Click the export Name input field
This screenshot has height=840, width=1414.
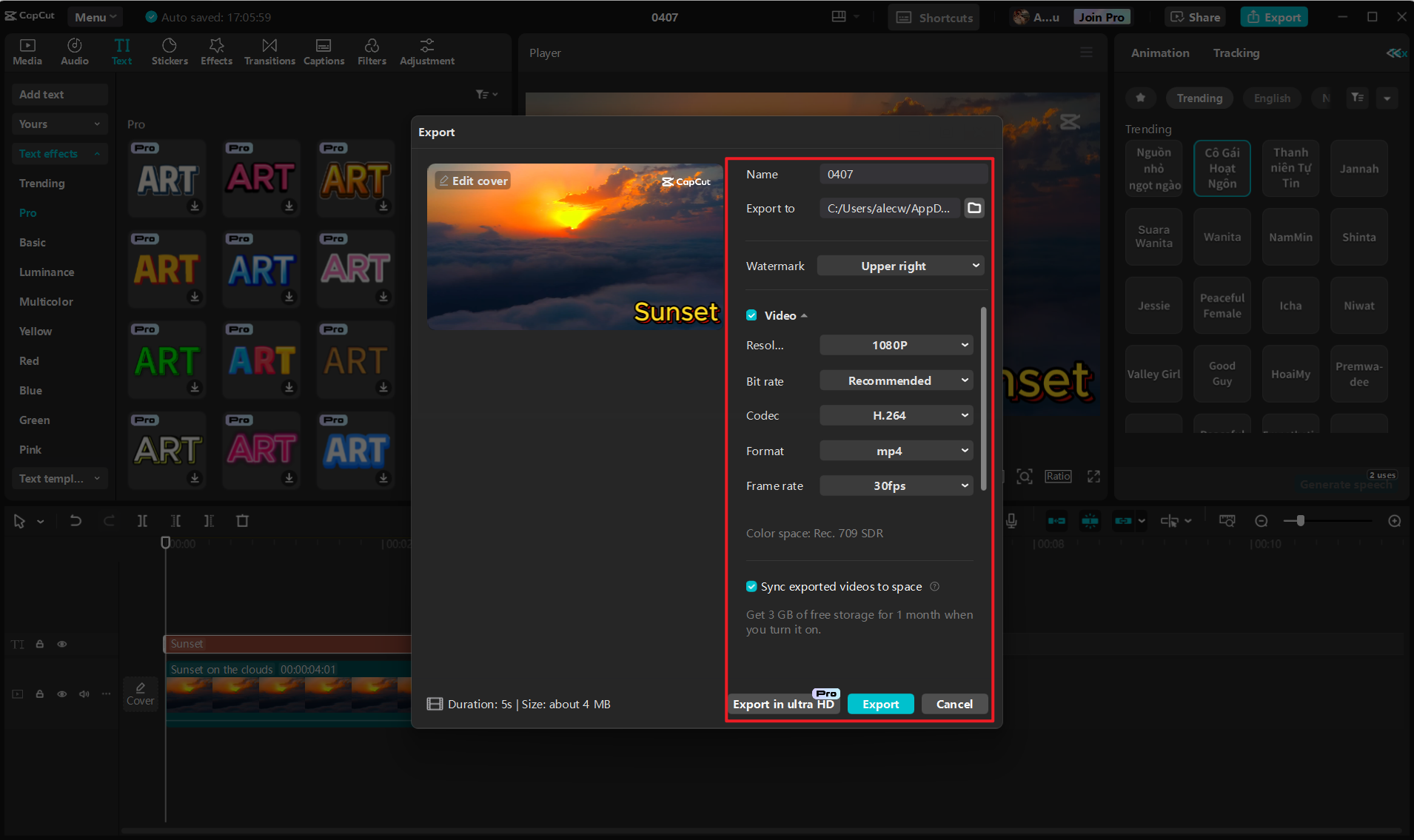click(902, 174)
